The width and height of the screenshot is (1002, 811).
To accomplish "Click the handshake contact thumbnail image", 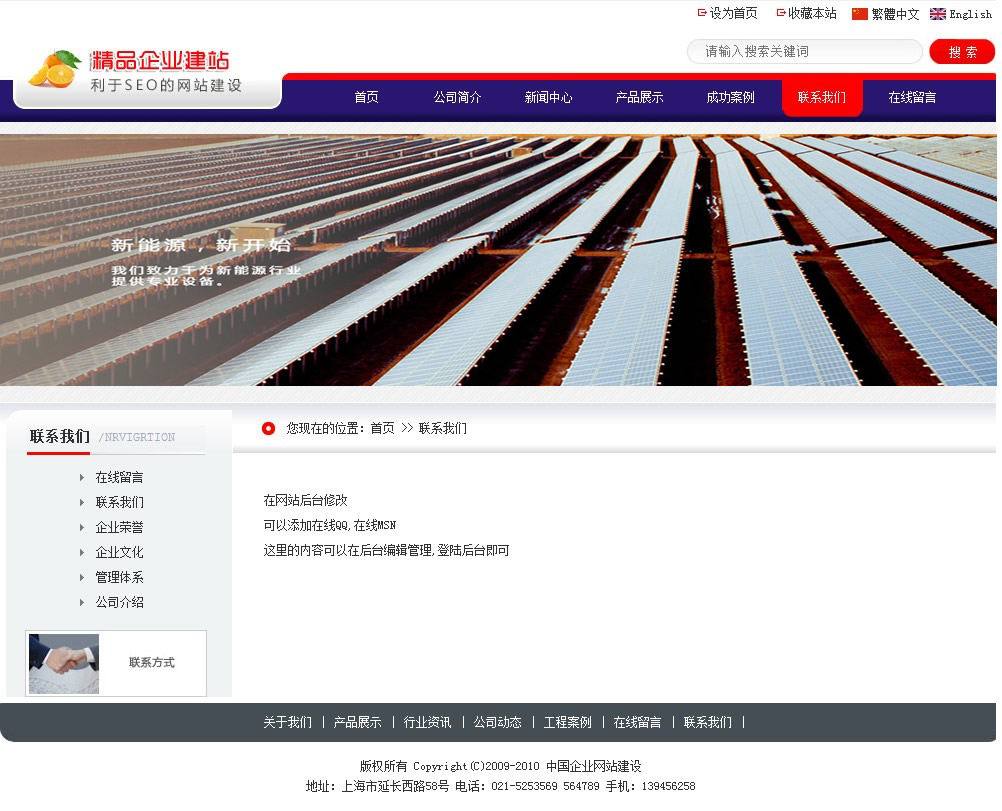I will (64, 663).
